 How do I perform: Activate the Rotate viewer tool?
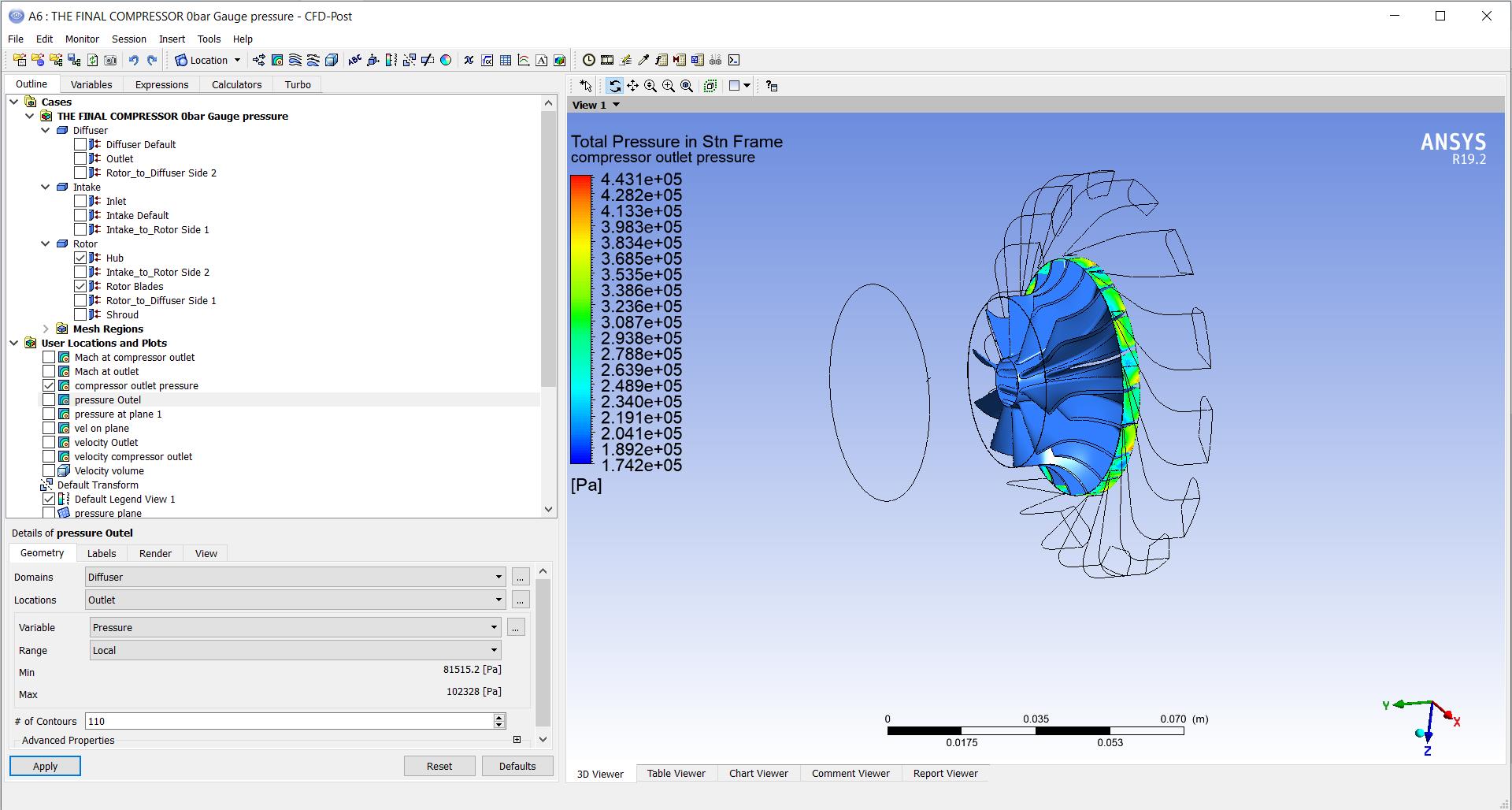point(615,86)
